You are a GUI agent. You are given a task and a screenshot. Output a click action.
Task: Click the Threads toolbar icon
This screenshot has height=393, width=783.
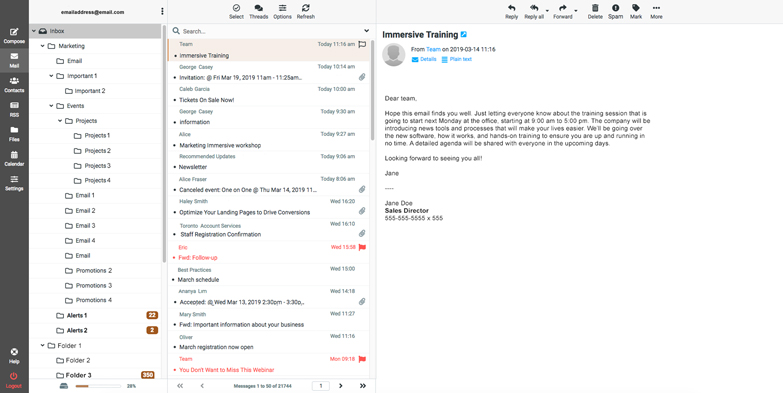pos(259,8)
